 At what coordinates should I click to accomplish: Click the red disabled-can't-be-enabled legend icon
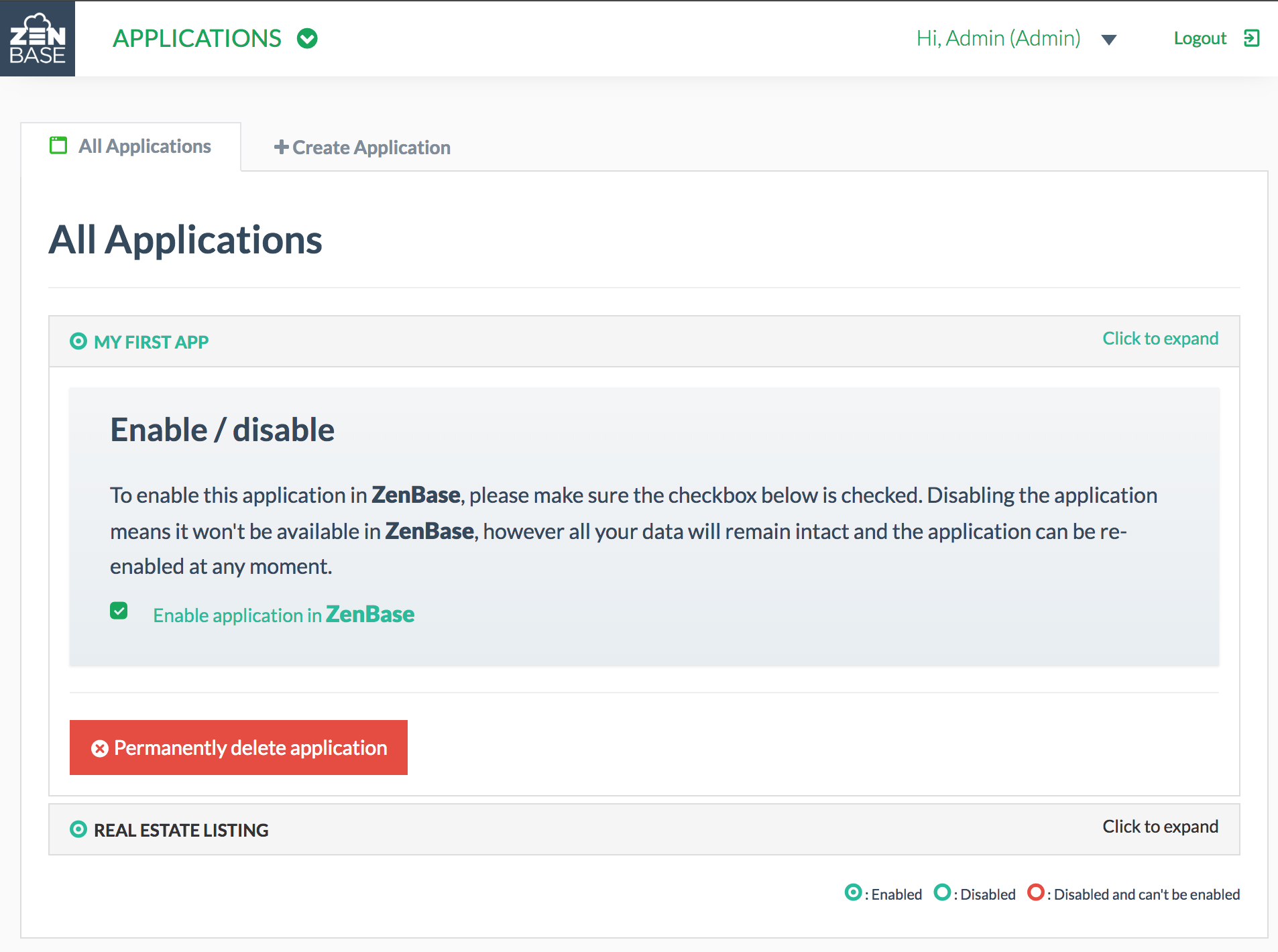point(1037,894)
